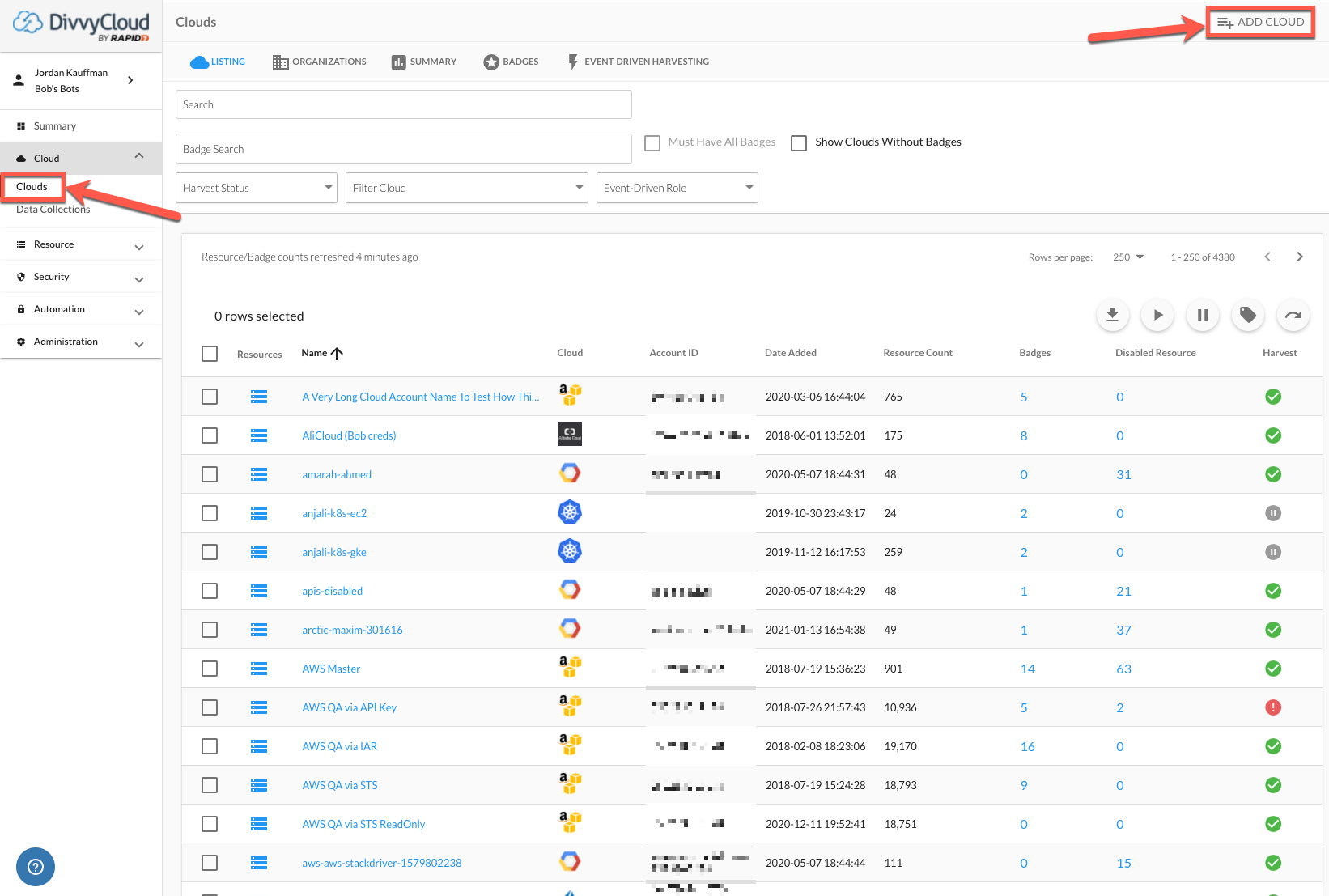Click the play/resume harvest icon

pyautogui.click(x=1157, y=315)
